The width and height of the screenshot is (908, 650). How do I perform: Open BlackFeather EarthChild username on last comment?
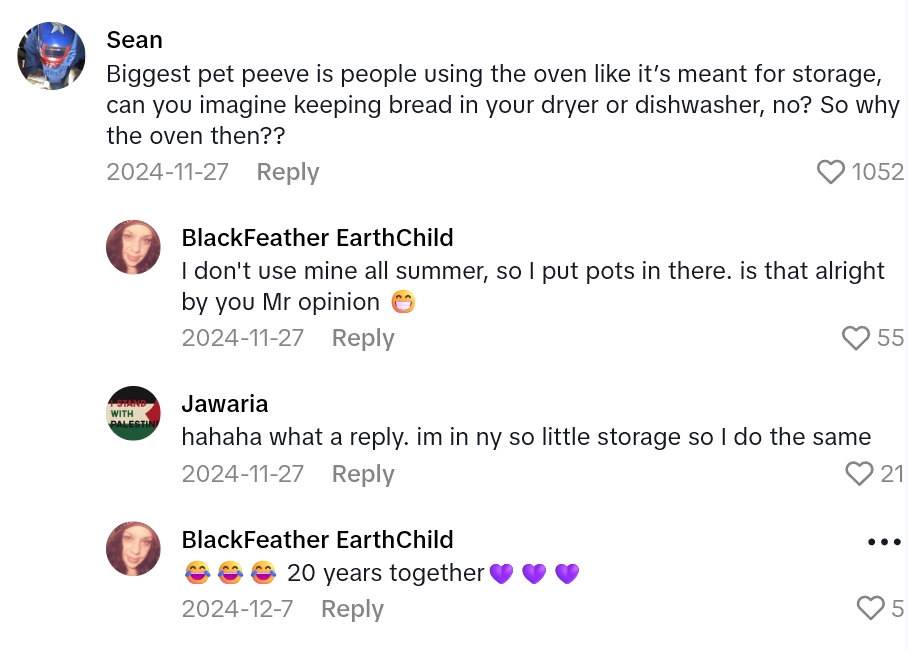(x=317, y=539)
